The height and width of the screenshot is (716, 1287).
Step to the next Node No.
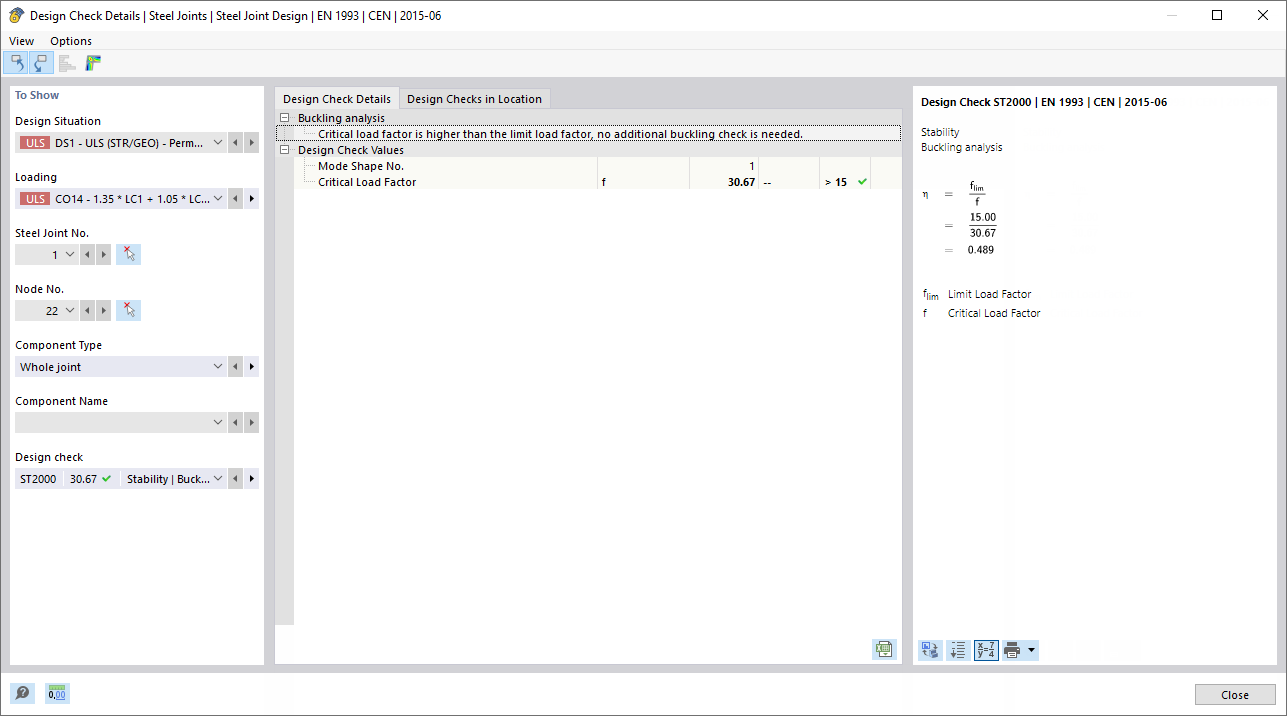click(x=103, y=310)
